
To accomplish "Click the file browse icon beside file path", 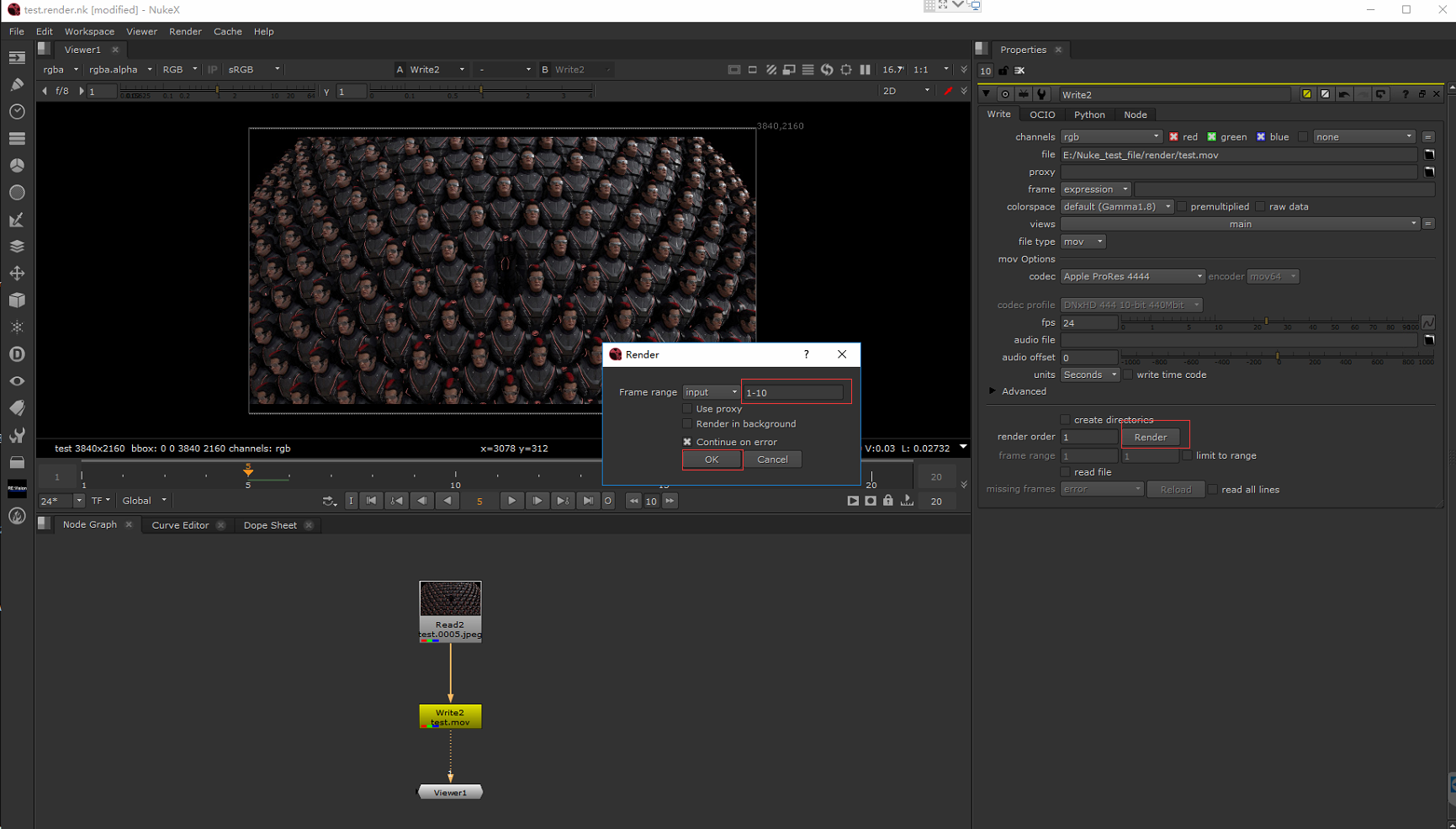I will click(x=1428, y=155).
